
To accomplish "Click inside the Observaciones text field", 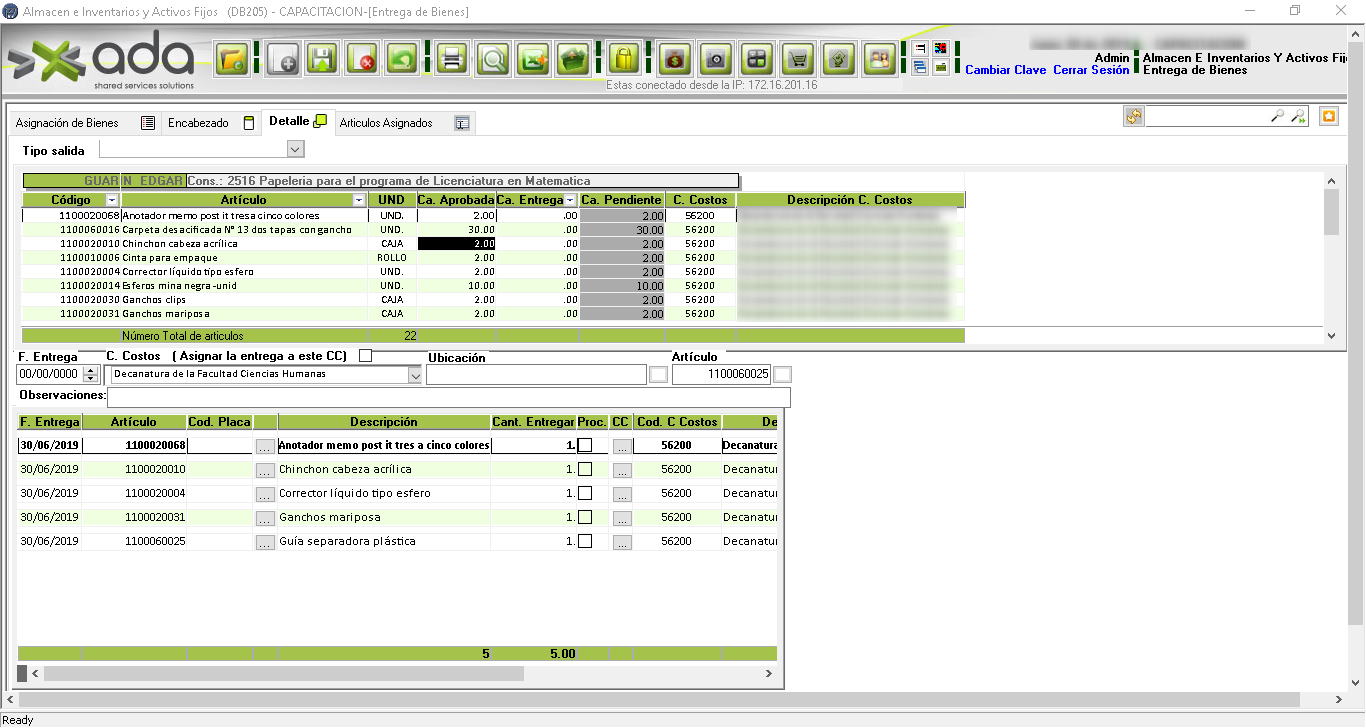I will click(448, 397).
